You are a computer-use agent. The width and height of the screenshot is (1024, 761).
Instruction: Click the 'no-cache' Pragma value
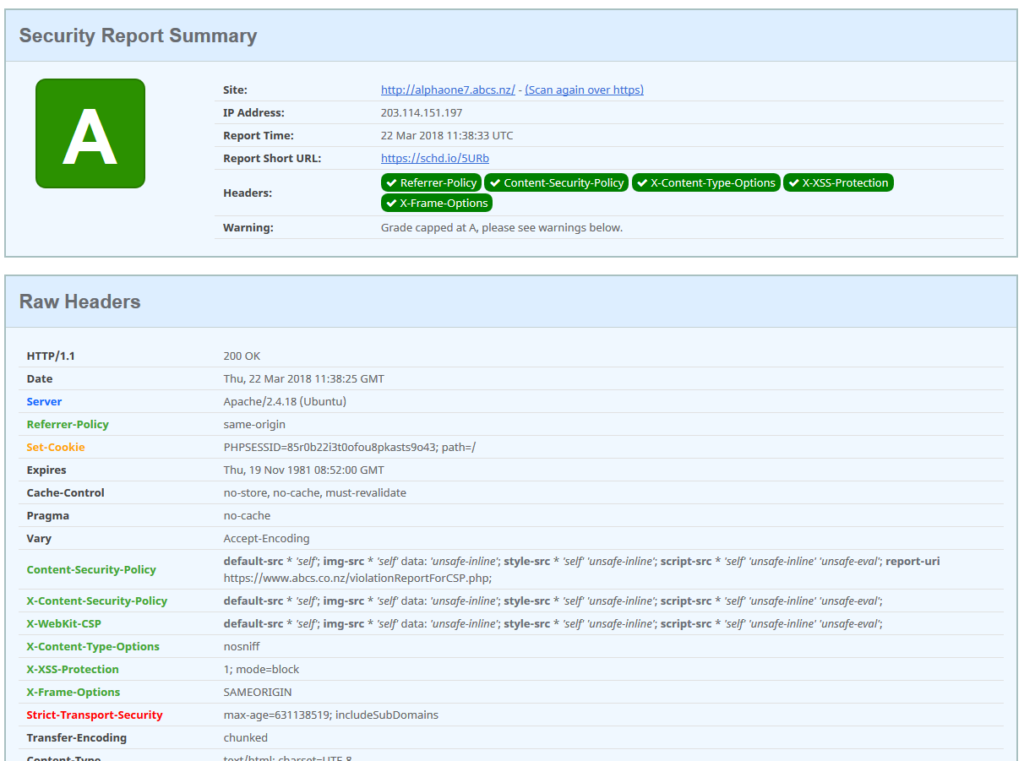pos(247,516)
